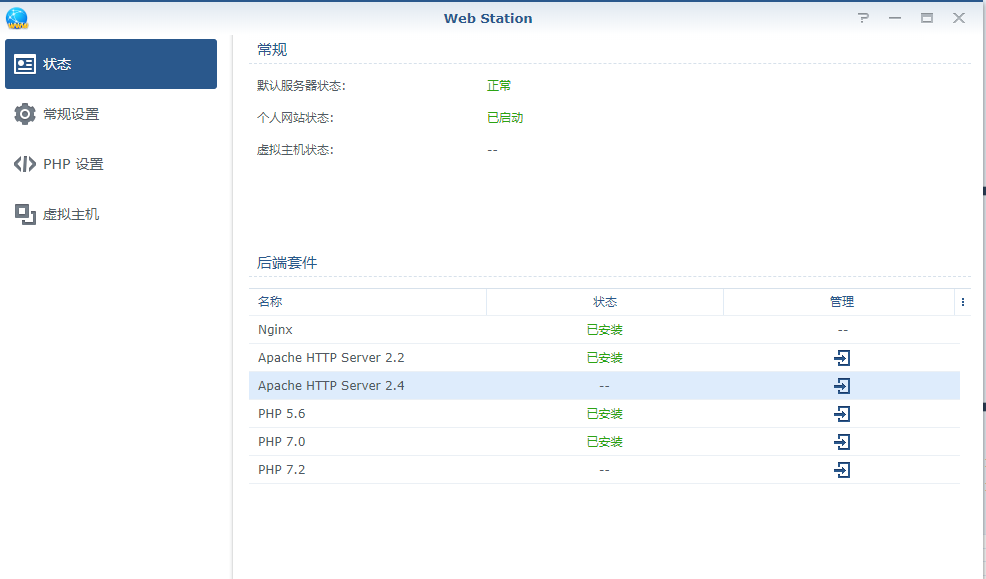Click 已安装 status for PHP 7.0

pos(604,442)
